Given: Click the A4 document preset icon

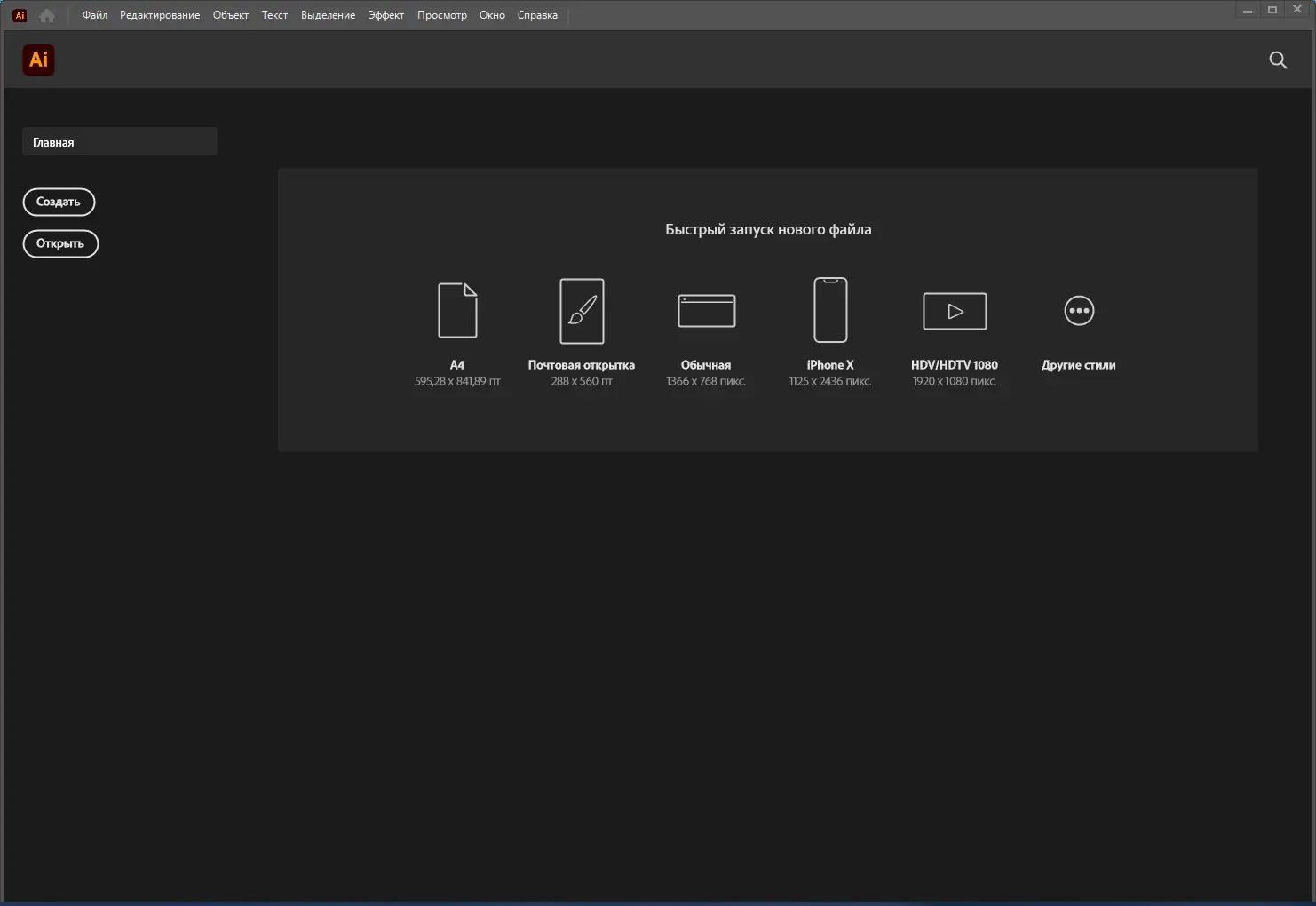Looking at the screenshot, I should (457, 310).
